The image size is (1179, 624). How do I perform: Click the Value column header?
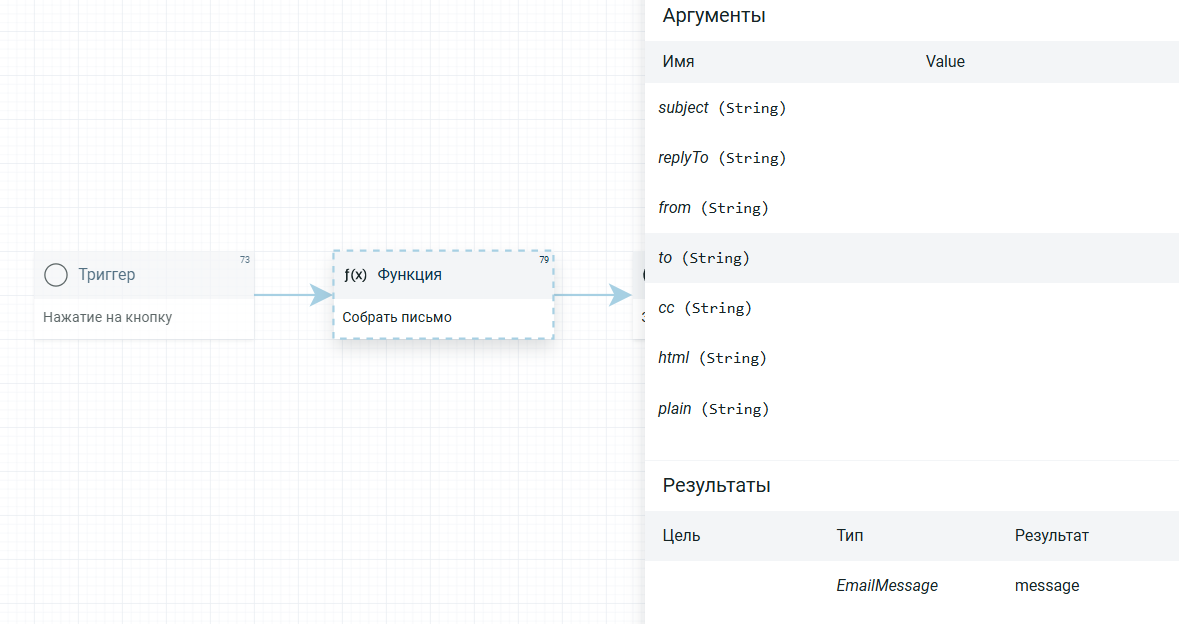tap(945, 62)
